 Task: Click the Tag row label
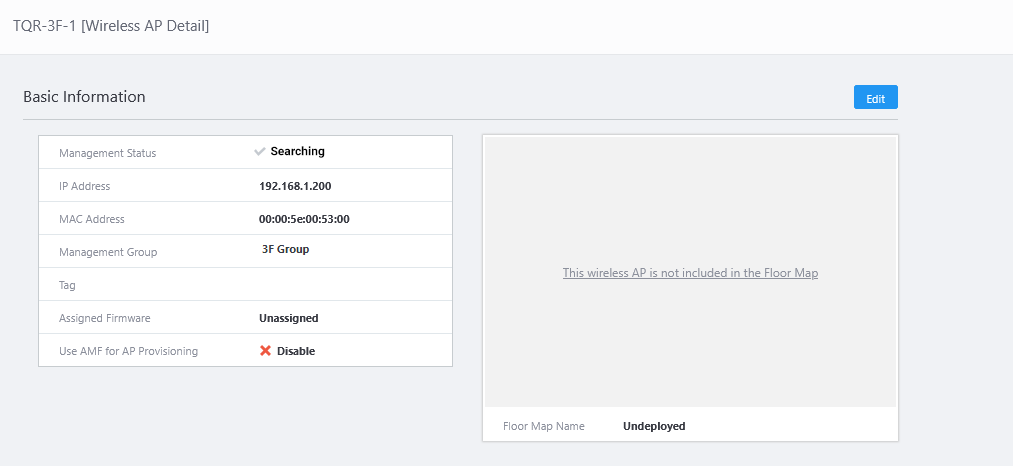(x=67, y=285)
